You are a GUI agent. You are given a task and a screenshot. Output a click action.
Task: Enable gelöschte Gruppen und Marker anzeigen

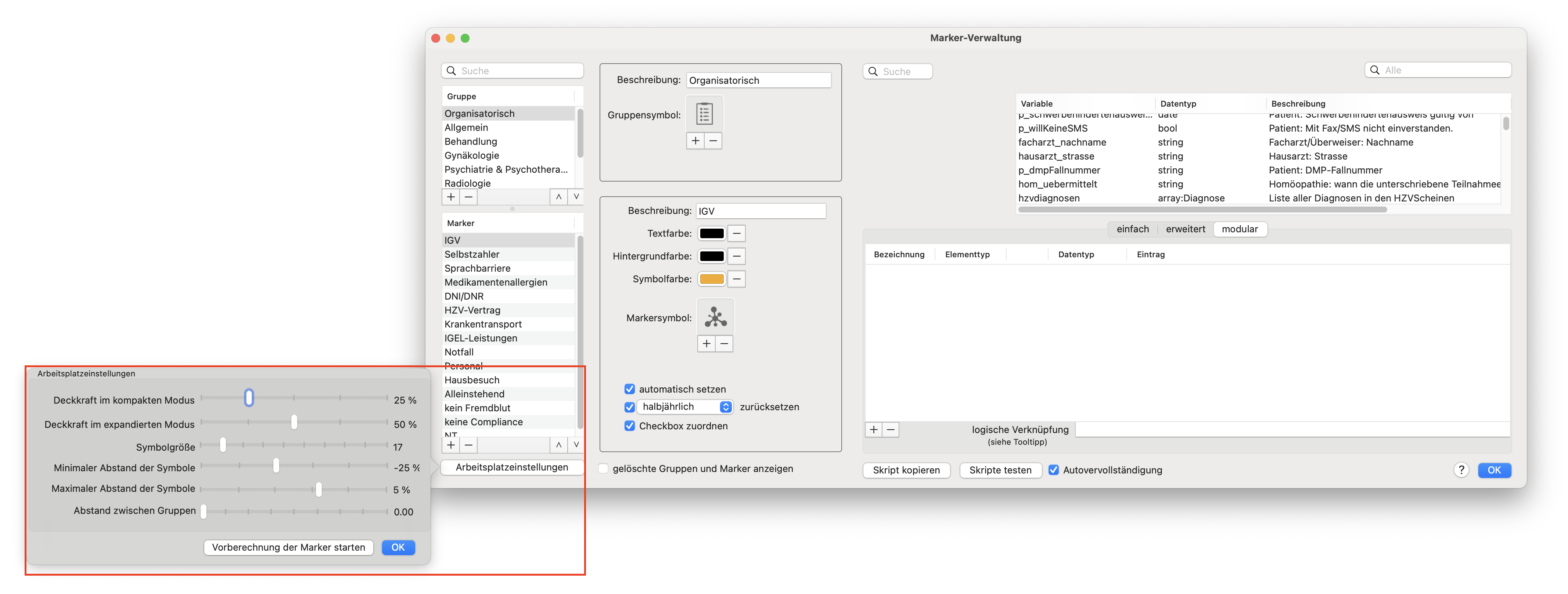[x=603, y=469]
